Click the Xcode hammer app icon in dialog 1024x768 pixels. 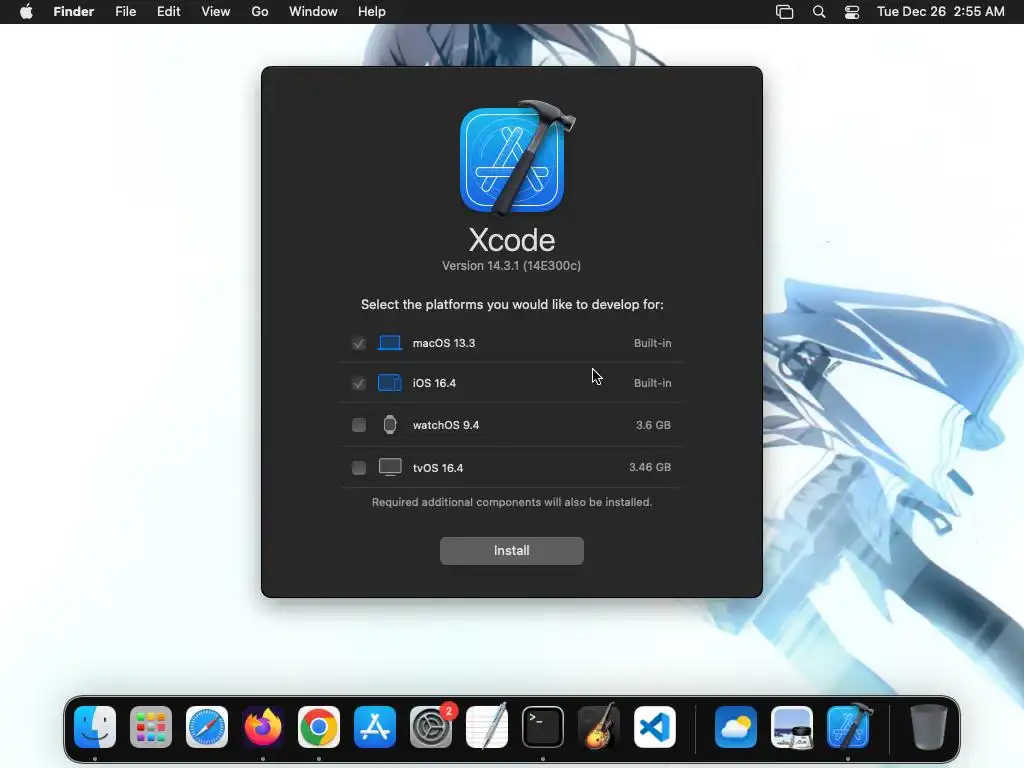[516, 157]
